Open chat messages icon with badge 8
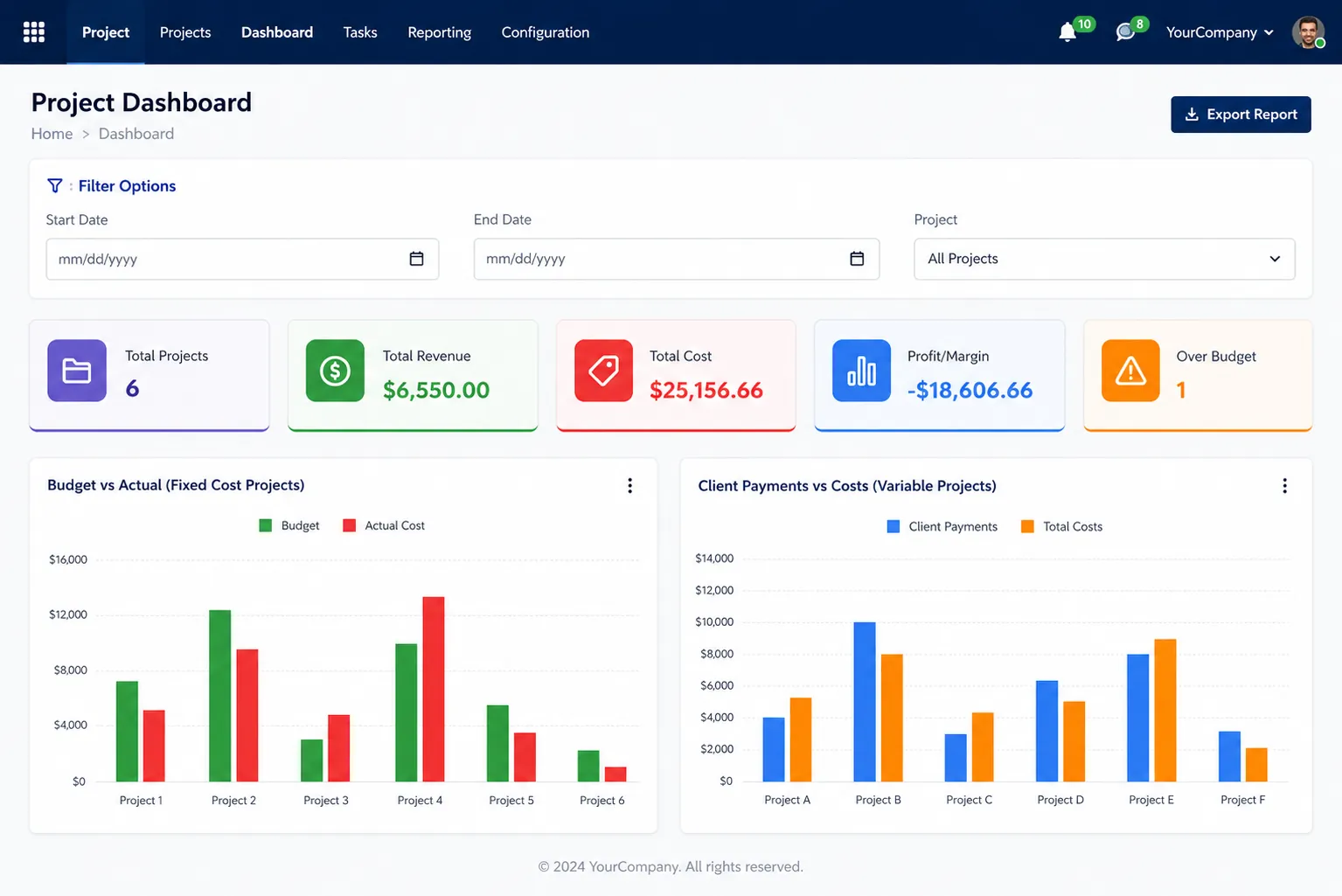 click(x=1125, y=33)
